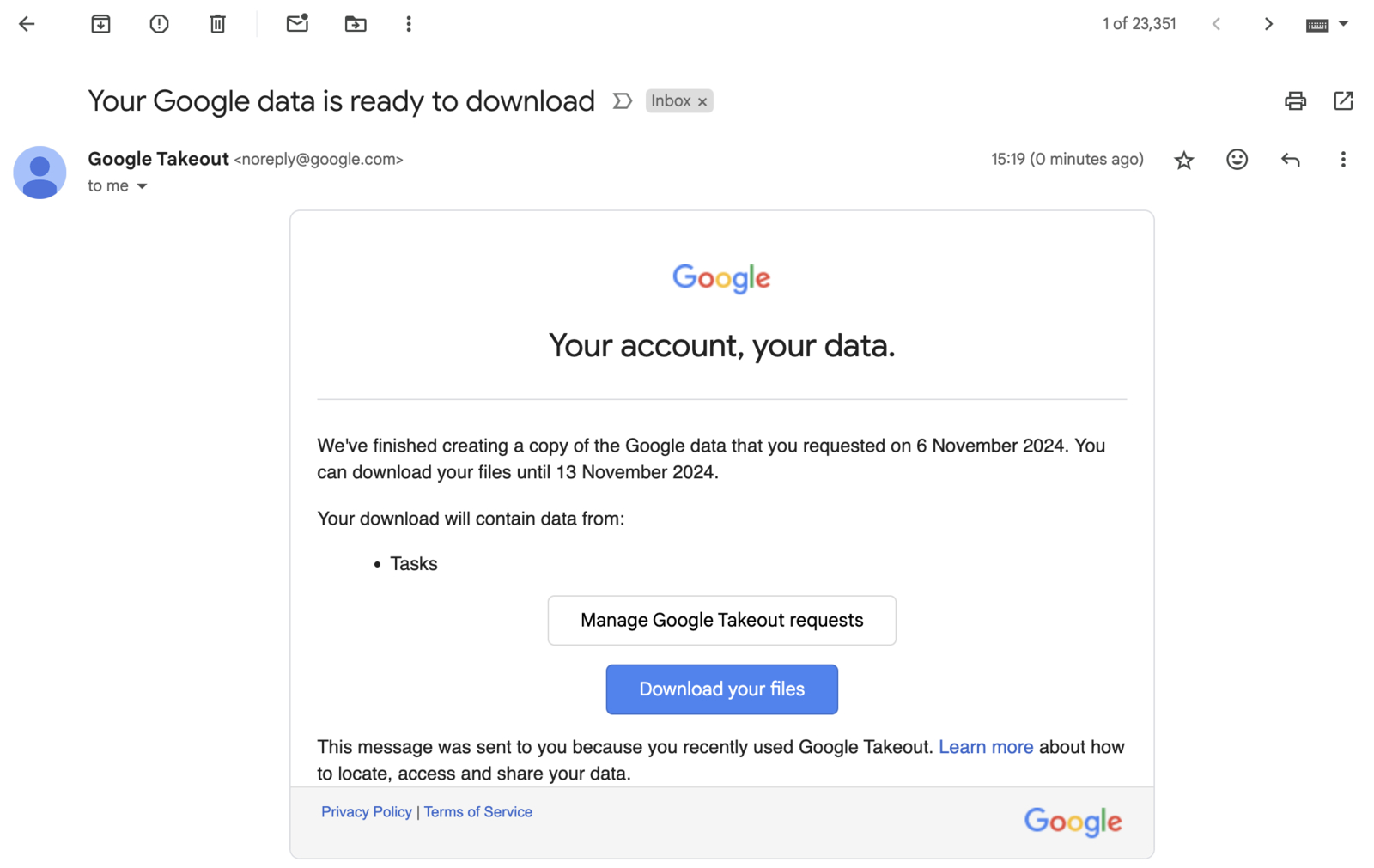Image resolution: width=1374 pixels, height=868 pixels.
Task: Navigate to the next older email
Action: point(1268,23)
